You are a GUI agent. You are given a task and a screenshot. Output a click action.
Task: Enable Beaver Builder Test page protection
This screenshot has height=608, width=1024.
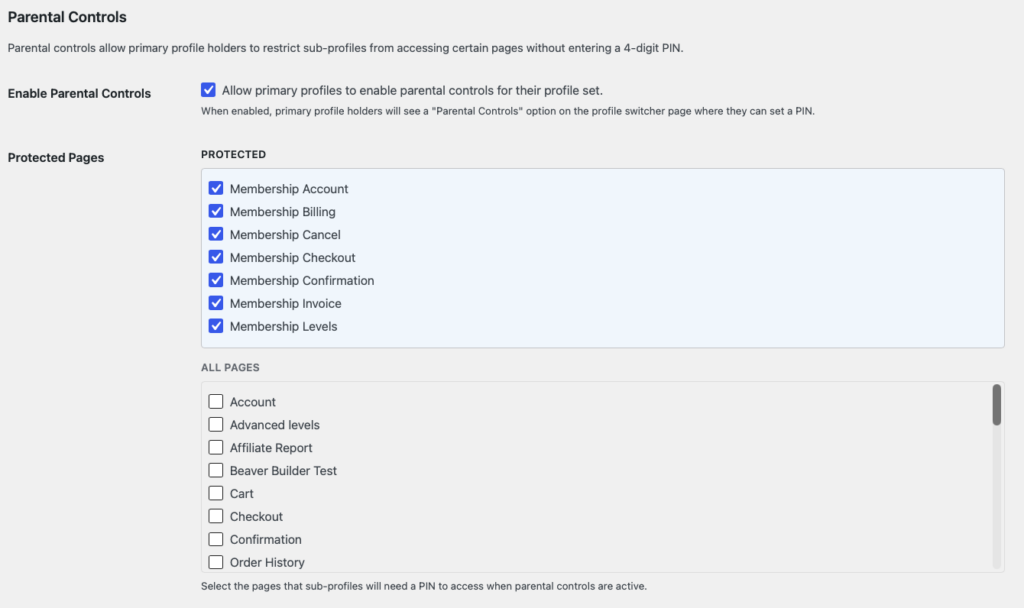pyautogui.click(x=215, y=470)
